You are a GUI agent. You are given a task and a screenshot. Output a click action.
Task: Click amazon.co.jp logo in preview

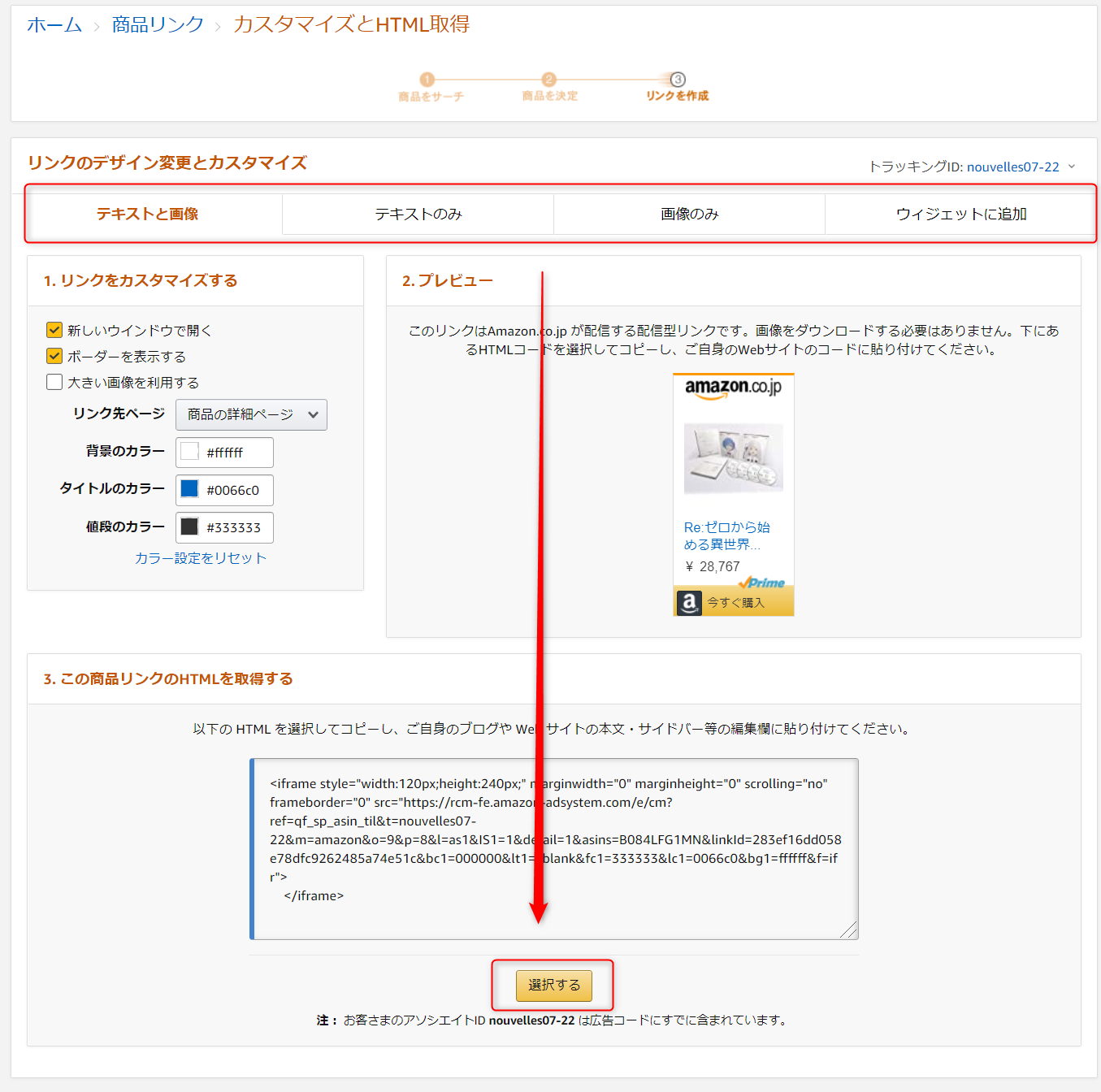(733, 388)
